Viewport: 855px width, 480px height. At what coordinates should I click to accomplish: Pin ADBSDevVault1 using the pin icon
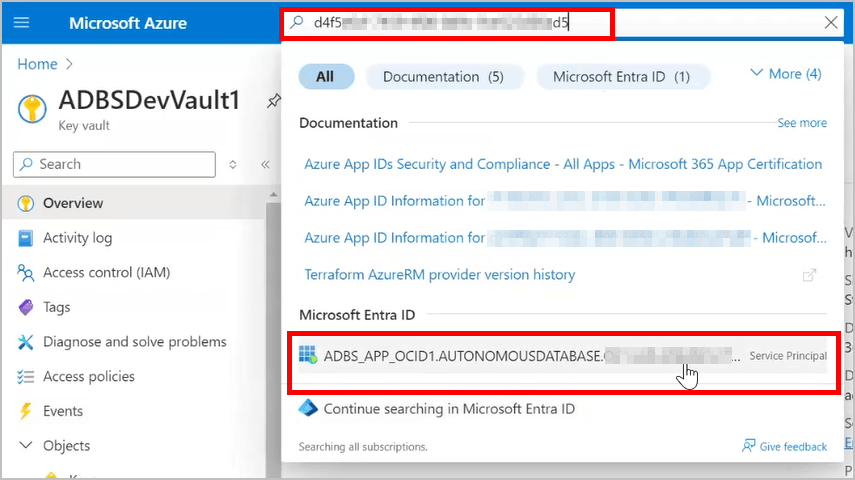point(271,101)
